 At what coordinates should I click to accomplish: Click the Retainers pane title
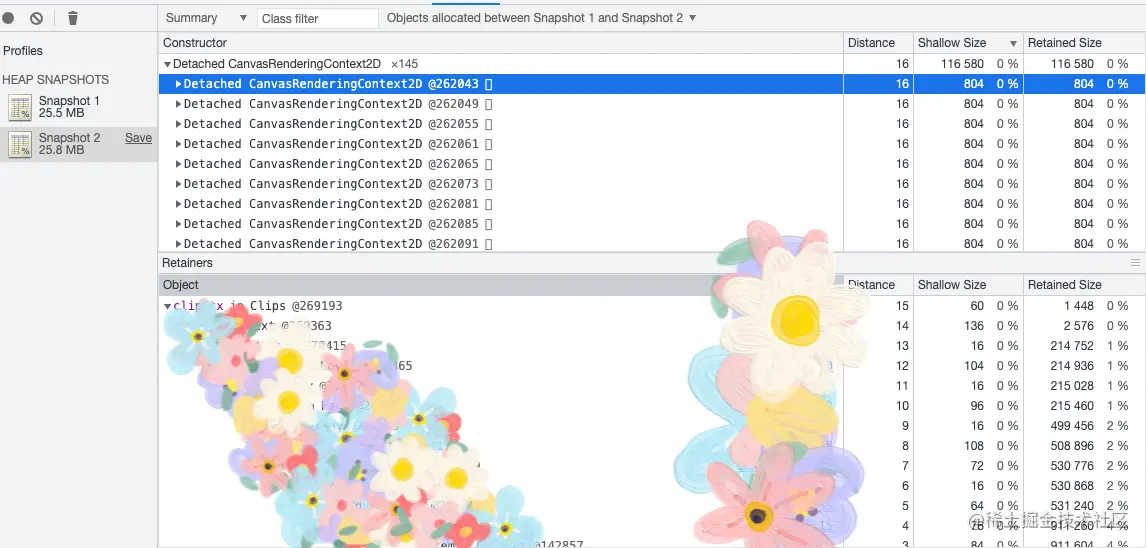click(187, 262)
